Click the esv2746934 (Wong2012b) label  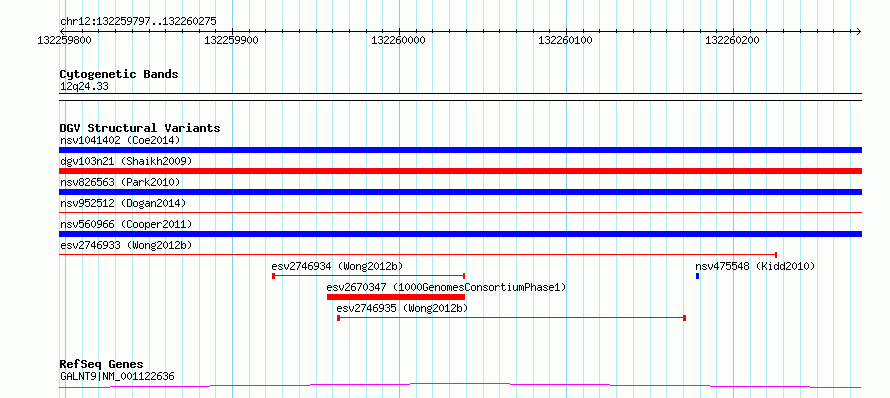point(337,266)
